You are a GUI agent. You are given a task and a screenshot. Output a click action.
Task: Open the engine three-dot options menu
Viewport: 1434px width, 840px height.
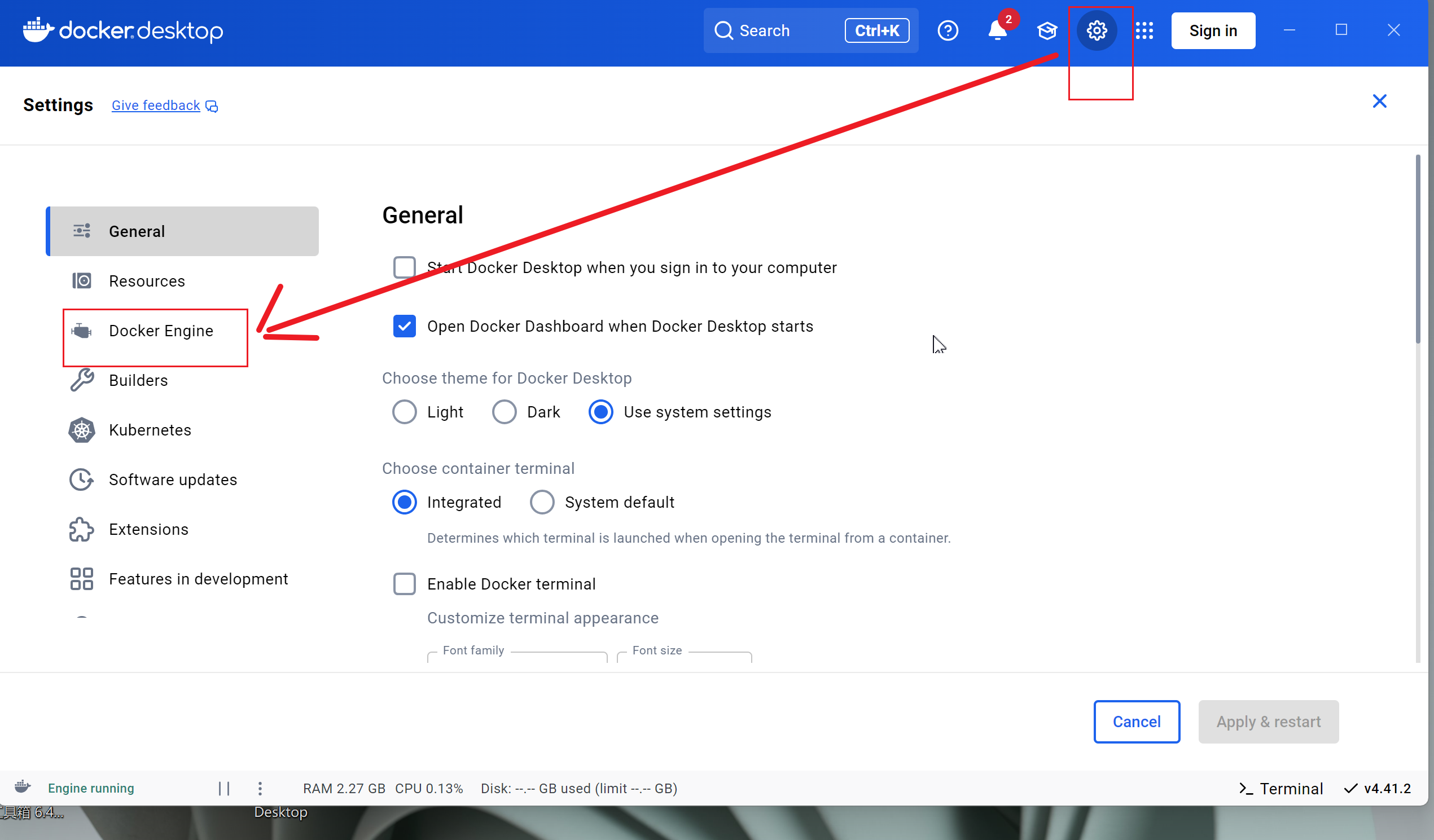(260, 788)
